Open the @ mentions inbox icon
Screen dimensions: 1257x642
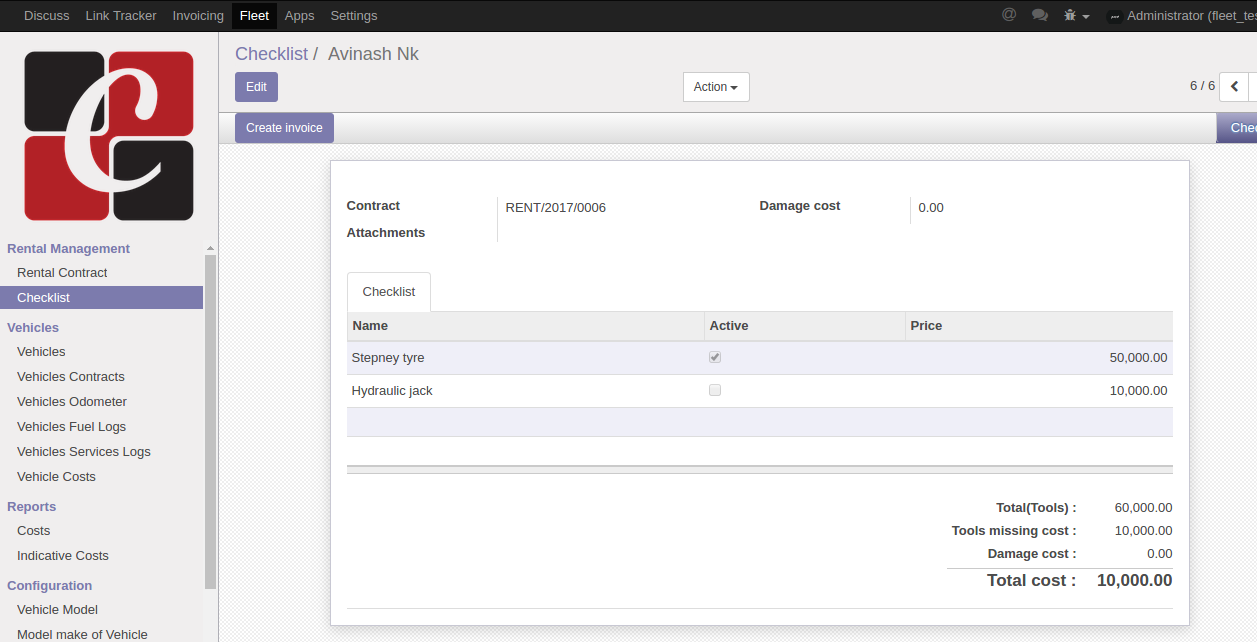tap(1009, 15)
